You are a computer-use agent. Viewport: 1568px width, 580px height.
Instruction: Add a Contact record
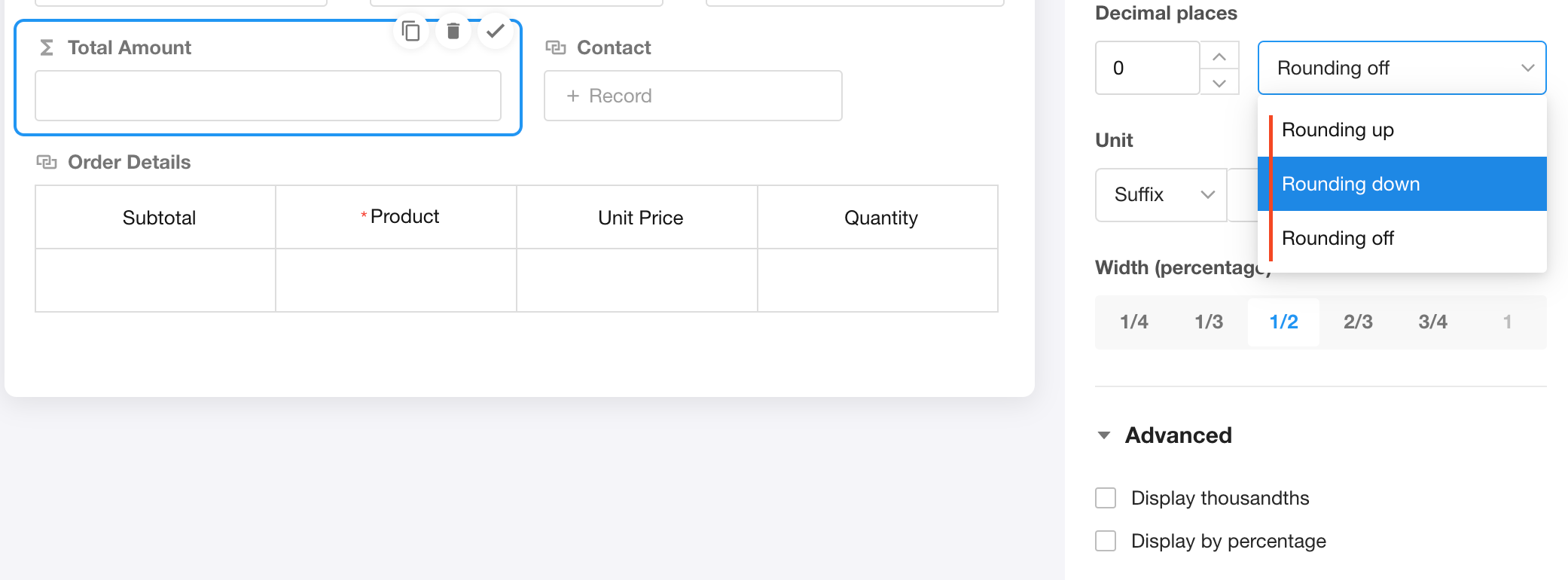click(693, 96)
